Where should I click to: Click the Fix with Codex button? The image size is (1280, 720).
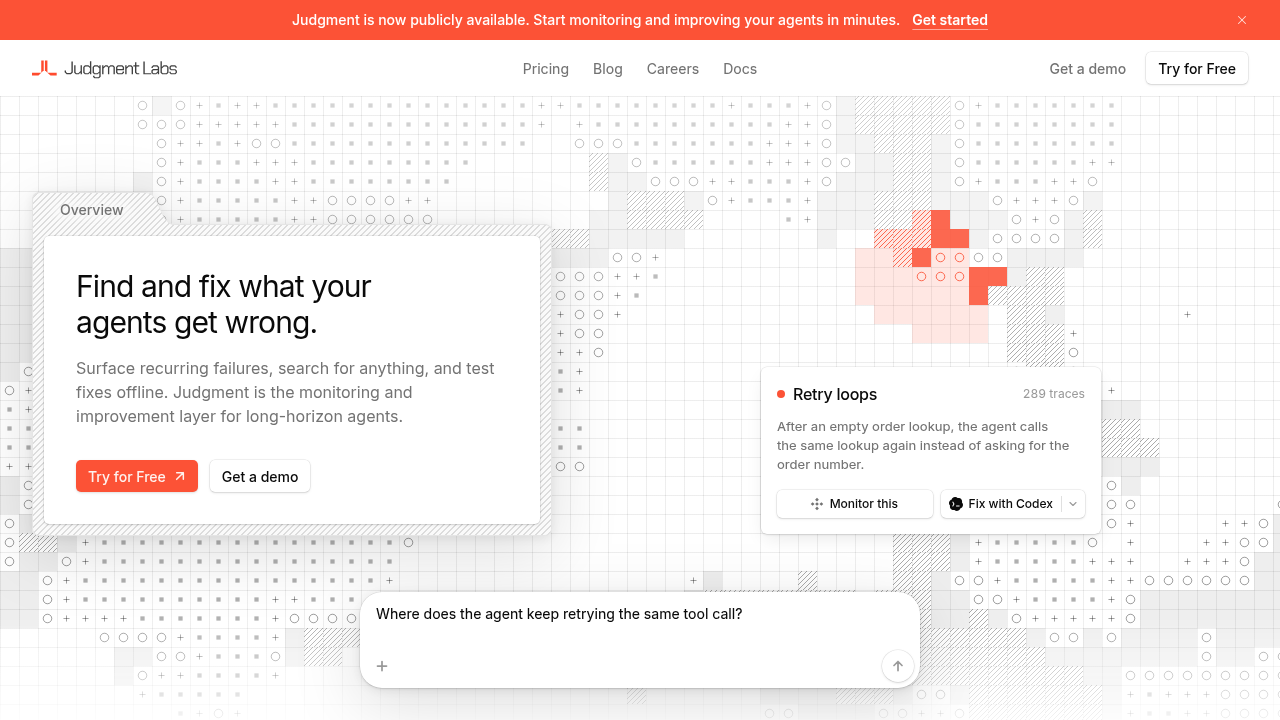pos(1001,504)
